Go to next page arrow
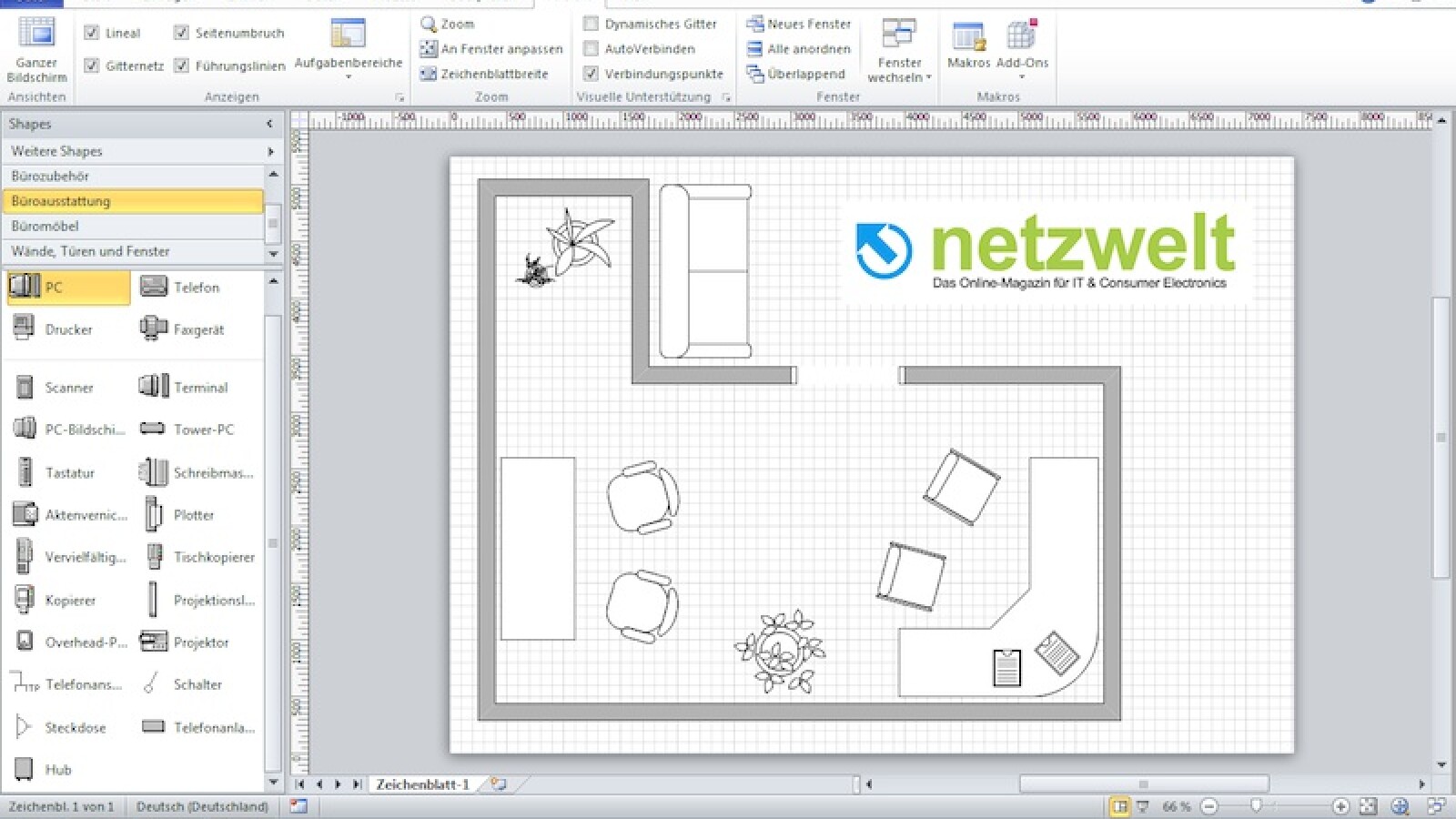This screenshot has height=819, width=1456. click(338, 784)
